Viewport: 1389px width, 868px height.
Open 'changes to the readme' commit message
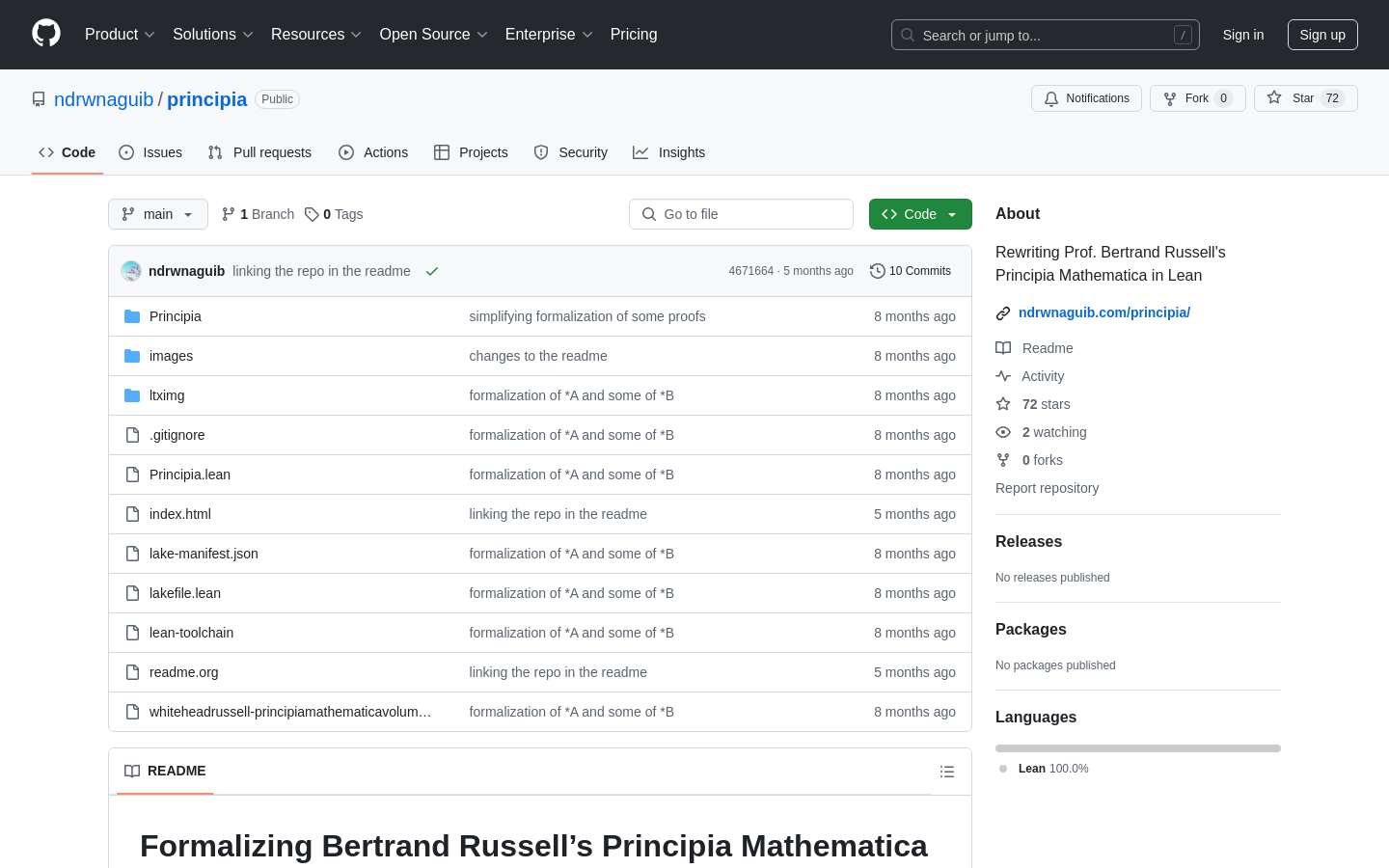538,356
